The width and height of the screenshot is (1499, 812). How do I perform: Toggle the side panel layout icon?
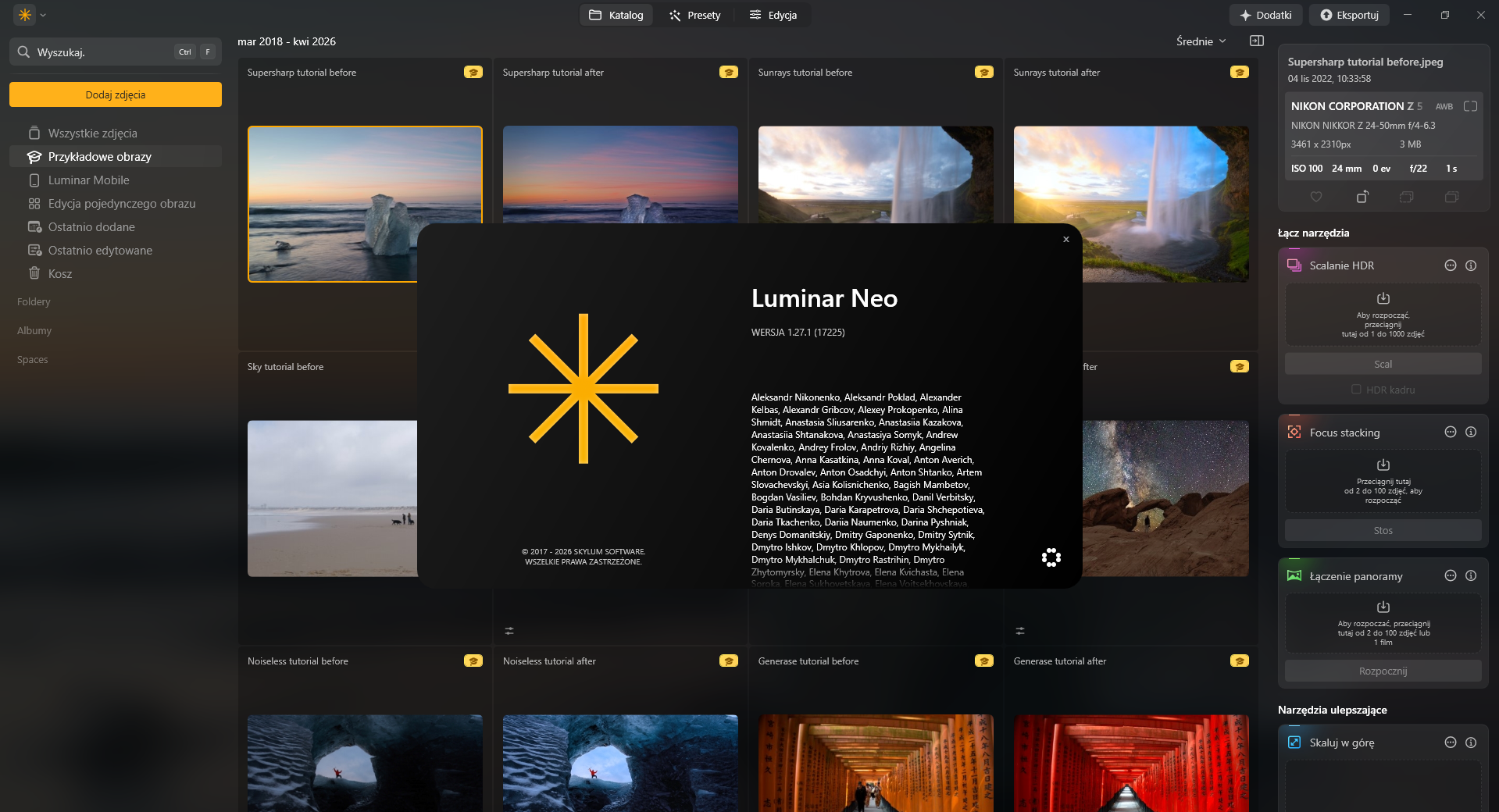1257,41
